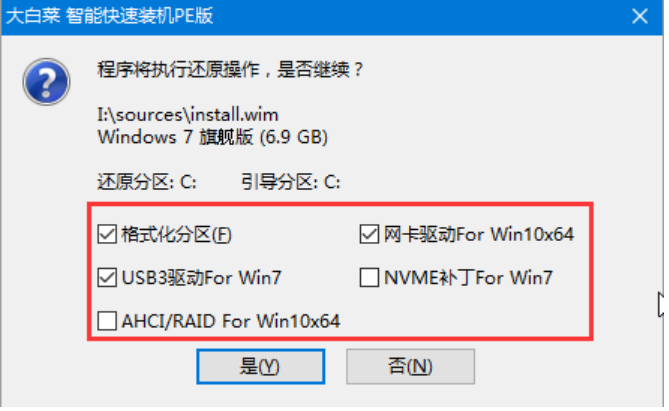This screenshot has width=669, height=411.
Task: Click the blue question mark icon
Action: [46, 82]
